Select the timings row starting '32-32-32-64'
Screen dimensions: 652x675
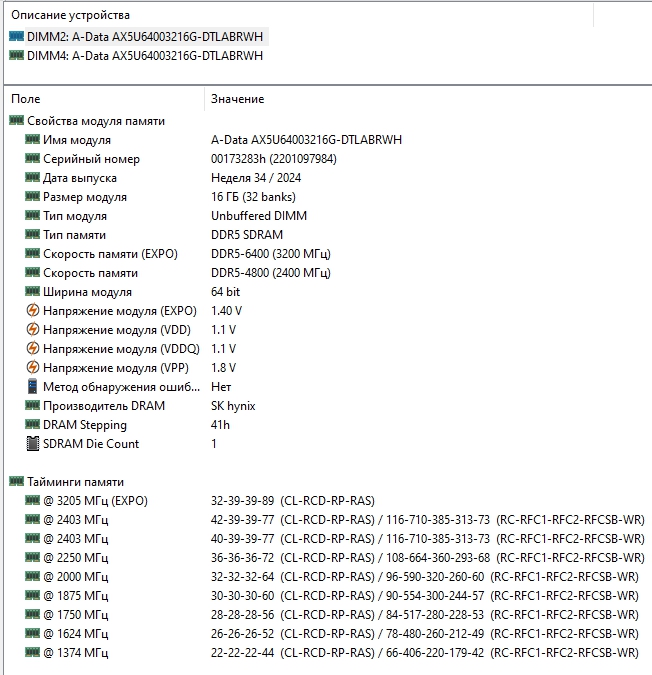pyautogui.click(x=424, y=577)
